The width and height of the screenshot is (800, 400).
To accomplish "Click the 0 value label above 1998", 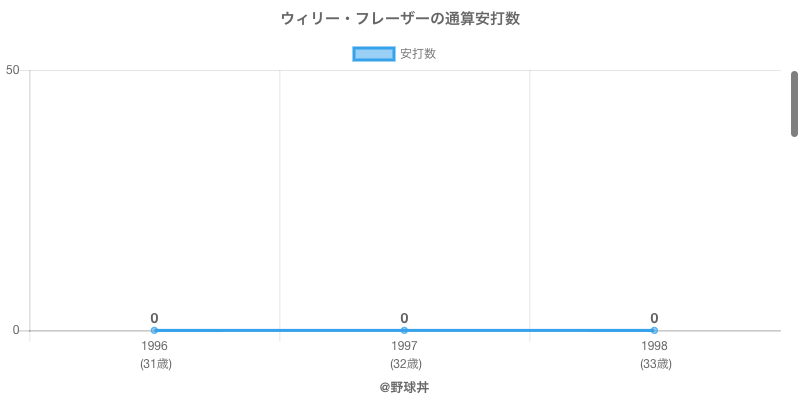I will click(x=654, y=318).
